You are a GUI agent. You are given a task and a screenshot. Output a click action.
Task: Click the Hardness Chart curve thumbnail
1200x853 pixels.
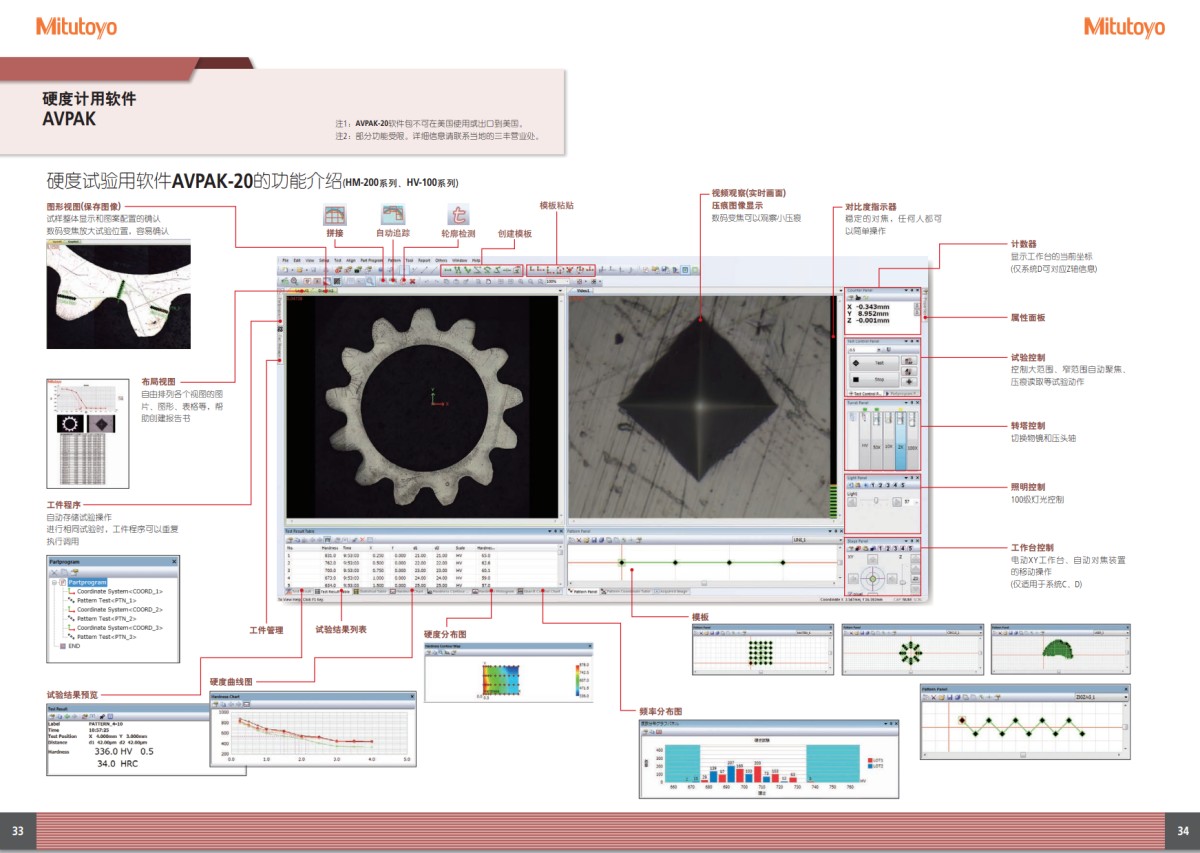point(311,730)
